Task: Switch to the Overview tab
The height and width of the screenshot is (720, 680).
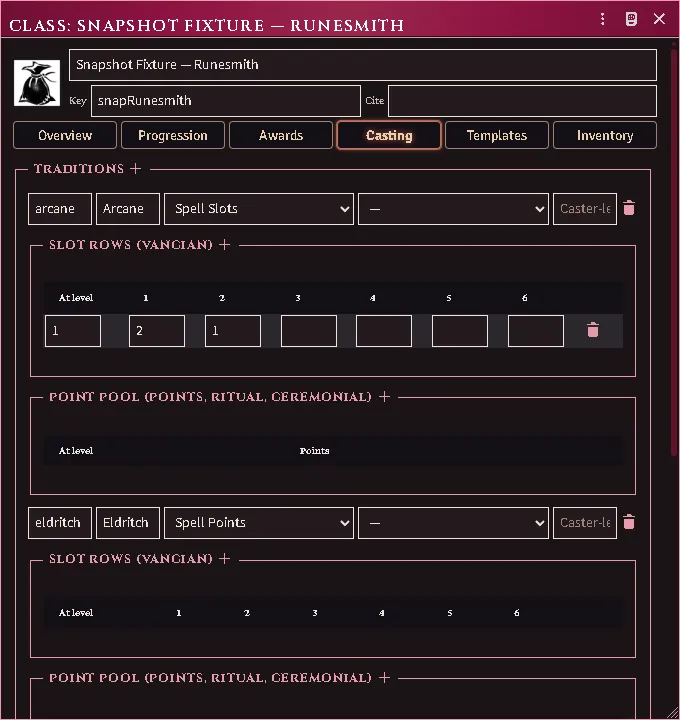Action: 65,135
